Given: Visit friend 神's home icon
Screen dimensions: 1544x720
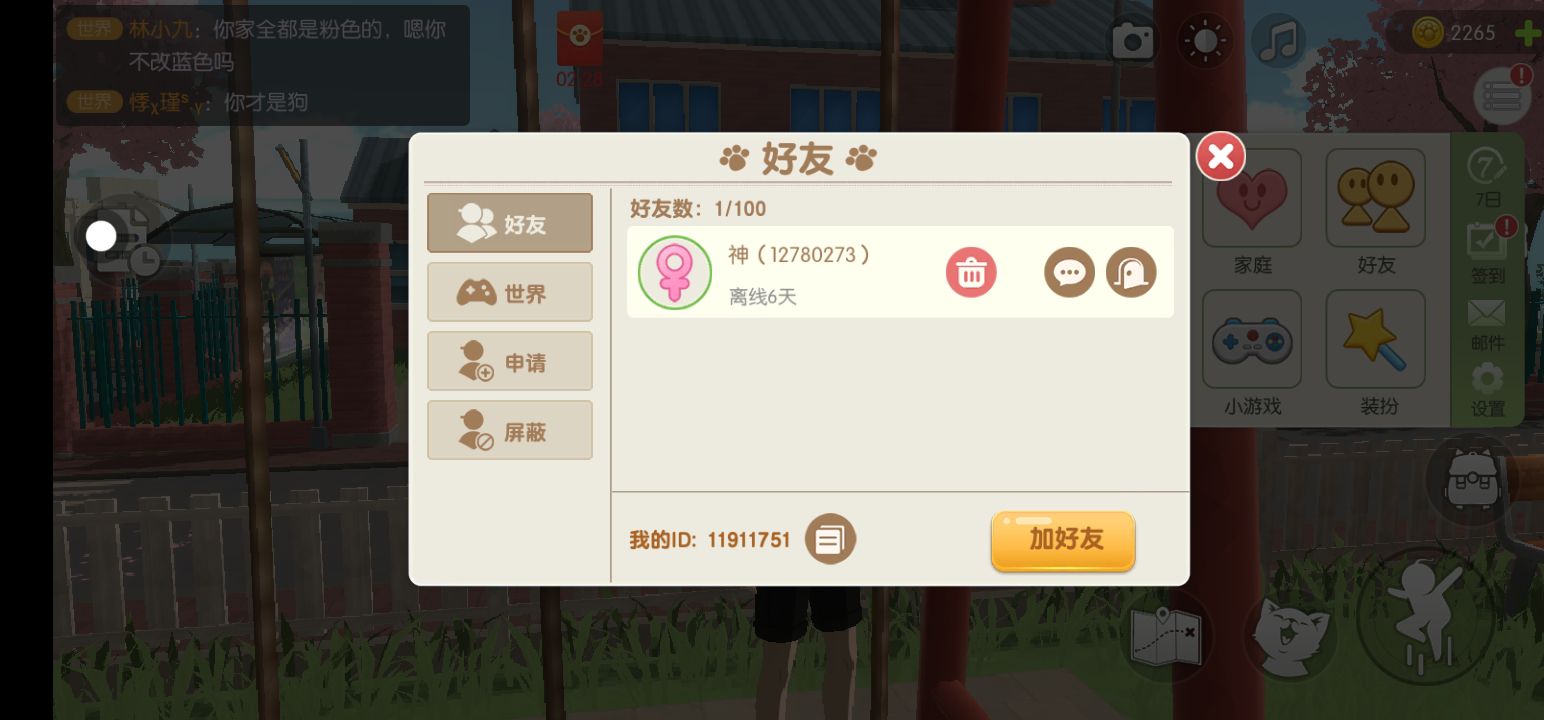Looking at the screenshot, I should (1131, 272).
